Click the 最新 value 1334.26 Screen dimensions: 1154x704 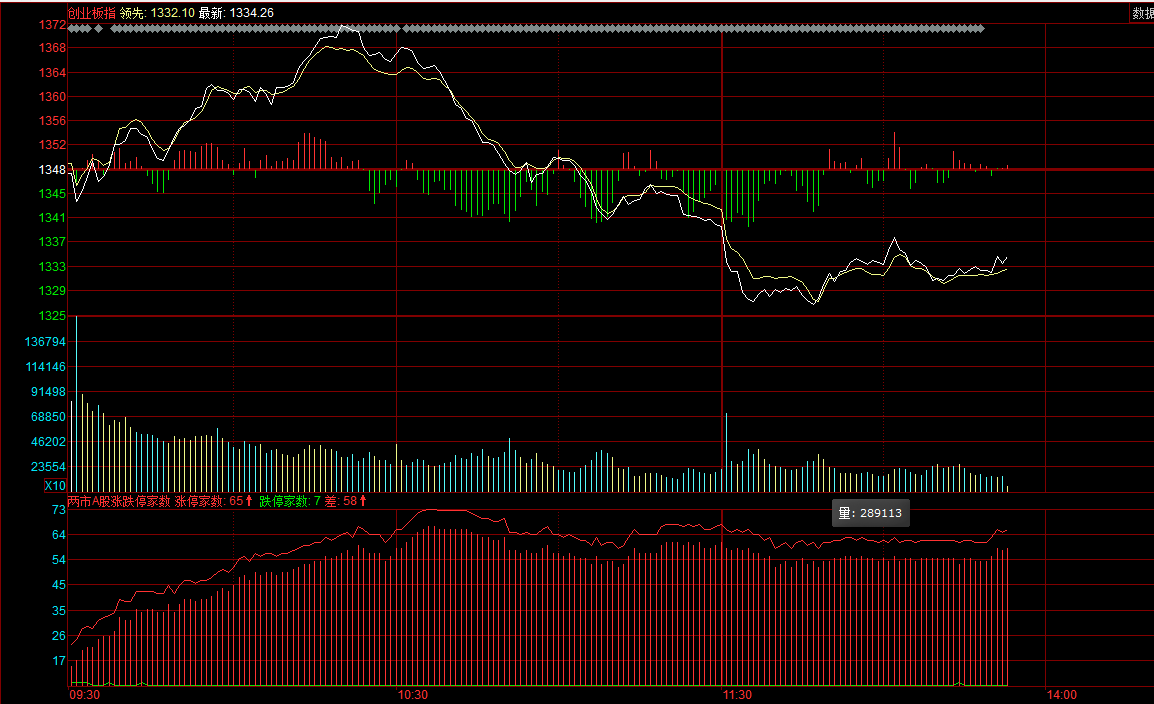click(251, 13)
